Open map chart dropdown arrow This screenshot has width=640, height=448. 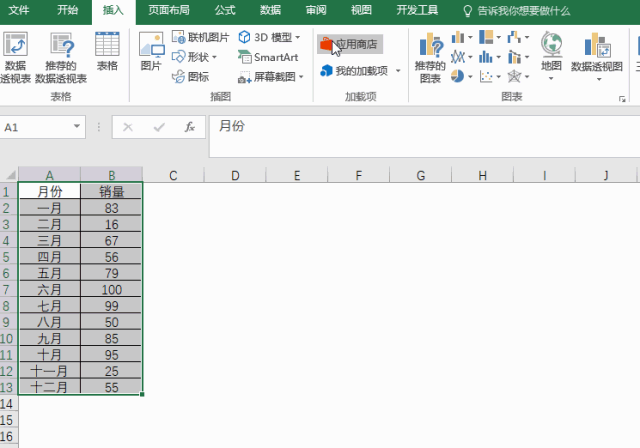(551, 78)
